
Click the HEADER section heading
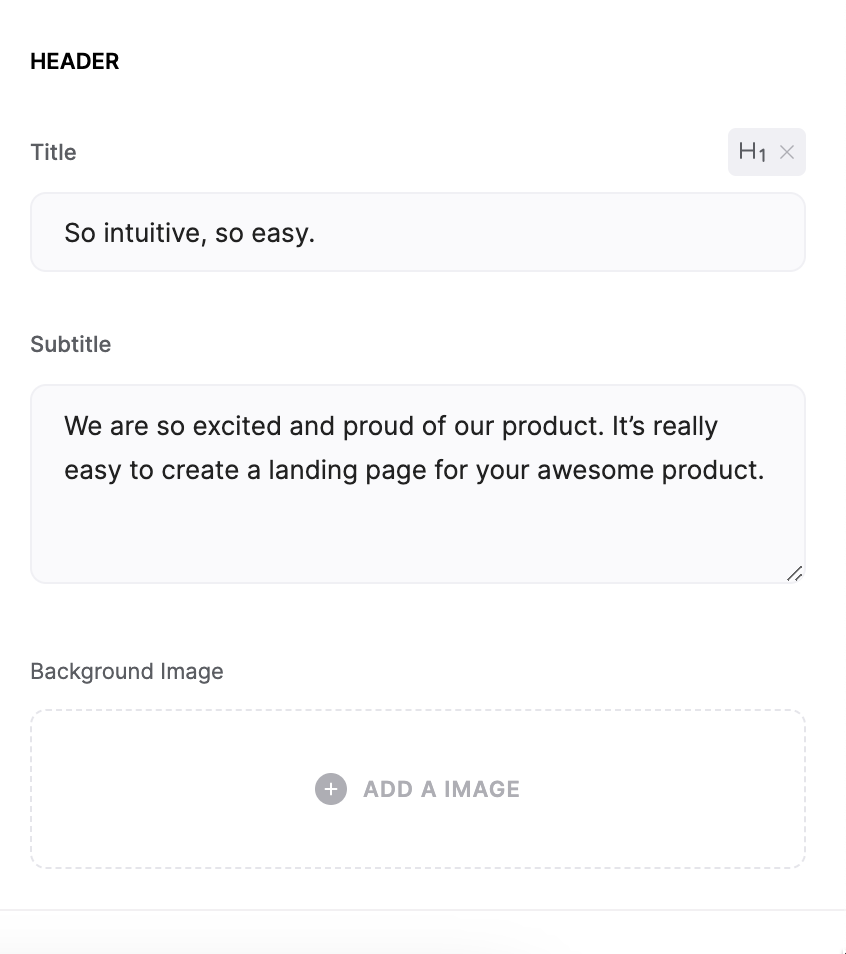pyautogui.click(x=75, y=61)
